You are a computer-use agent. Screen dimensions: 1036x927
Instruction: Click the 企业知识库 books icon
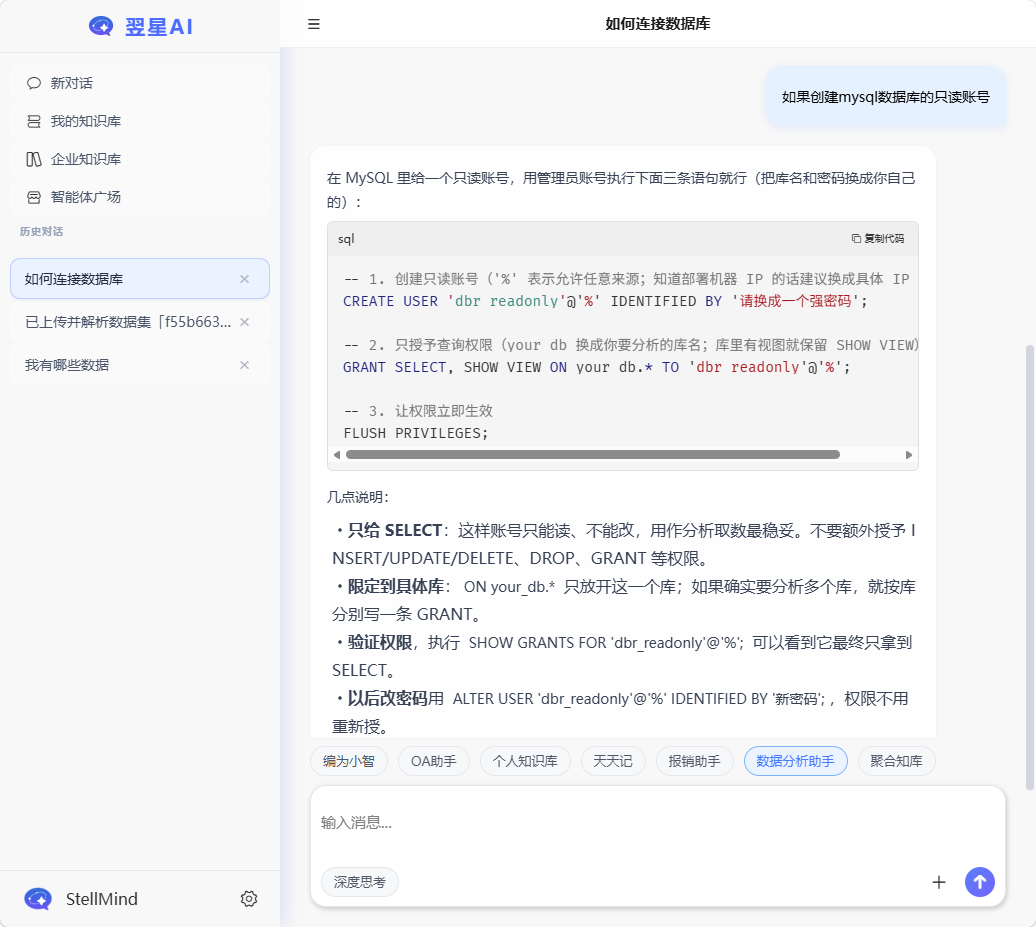coord(34,159)
